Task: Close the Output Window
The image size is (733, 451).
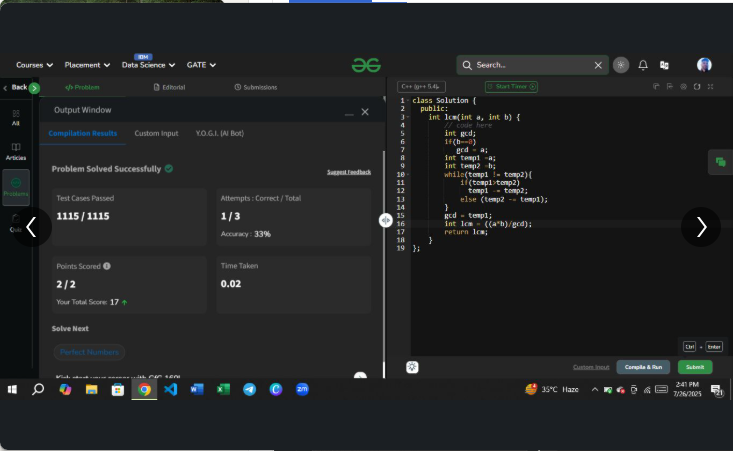Action: tap(365, 112)
